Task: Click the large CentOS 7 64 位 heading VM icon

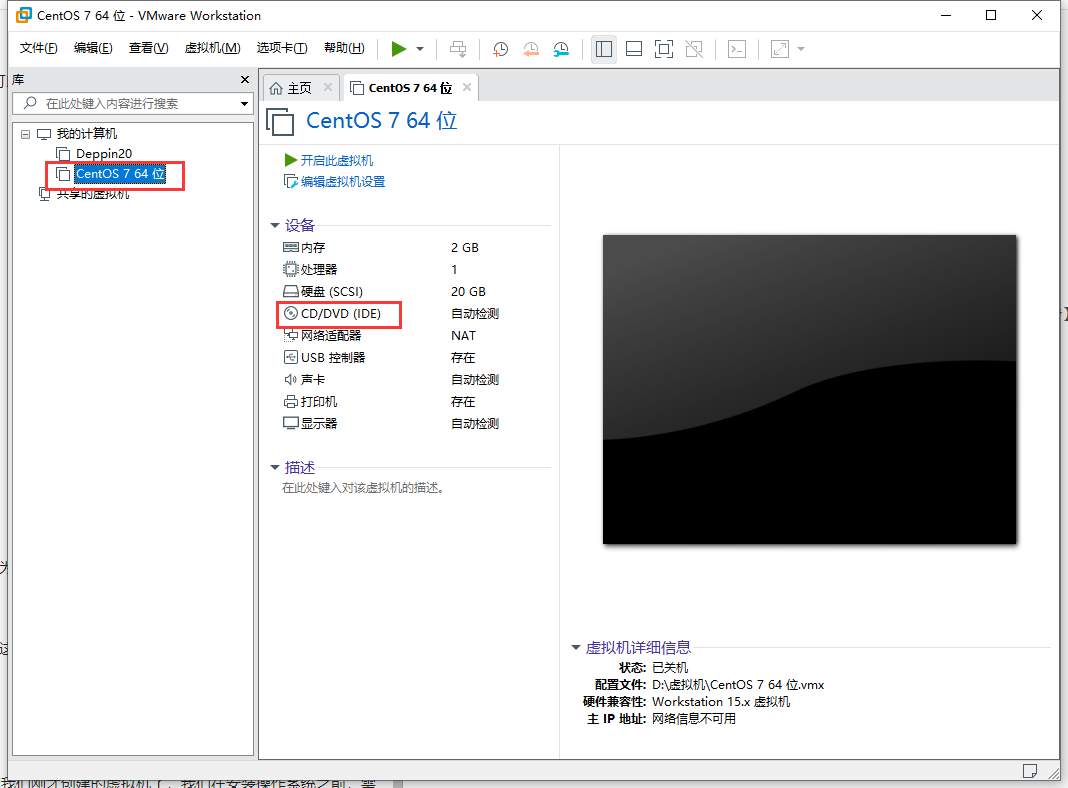Action: [280, 122]
